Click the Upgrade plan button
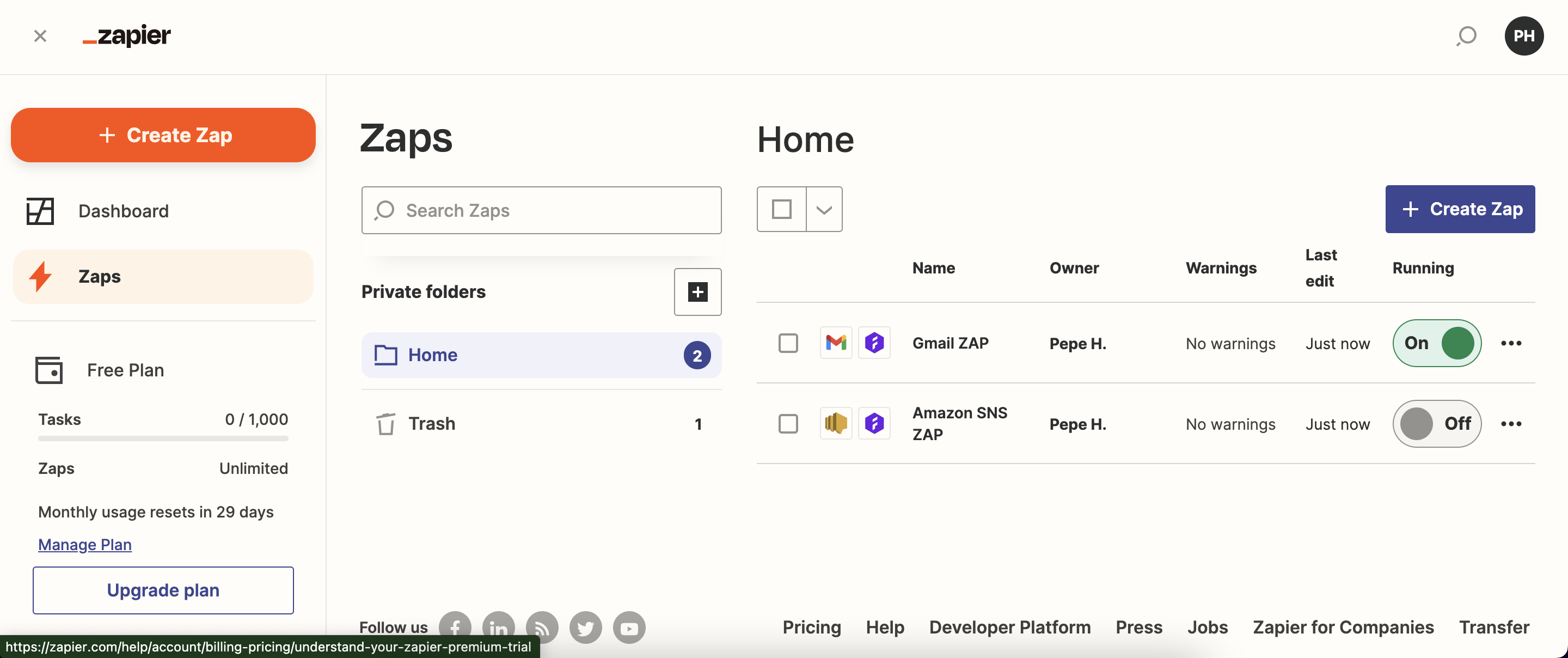Screen dimensions: 1568x658 163,590
